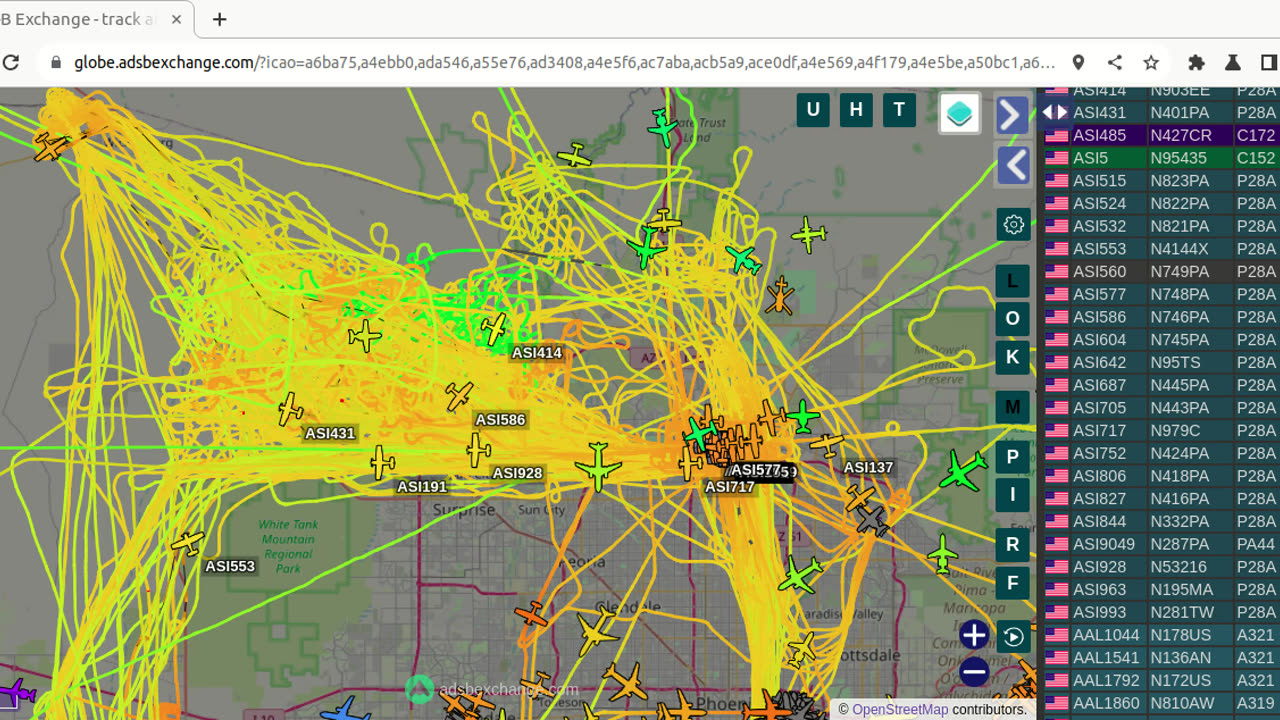Select table row ASI642 N95TS
The width and height of the screenshot is (1280, 720).
coord(1161,362)
